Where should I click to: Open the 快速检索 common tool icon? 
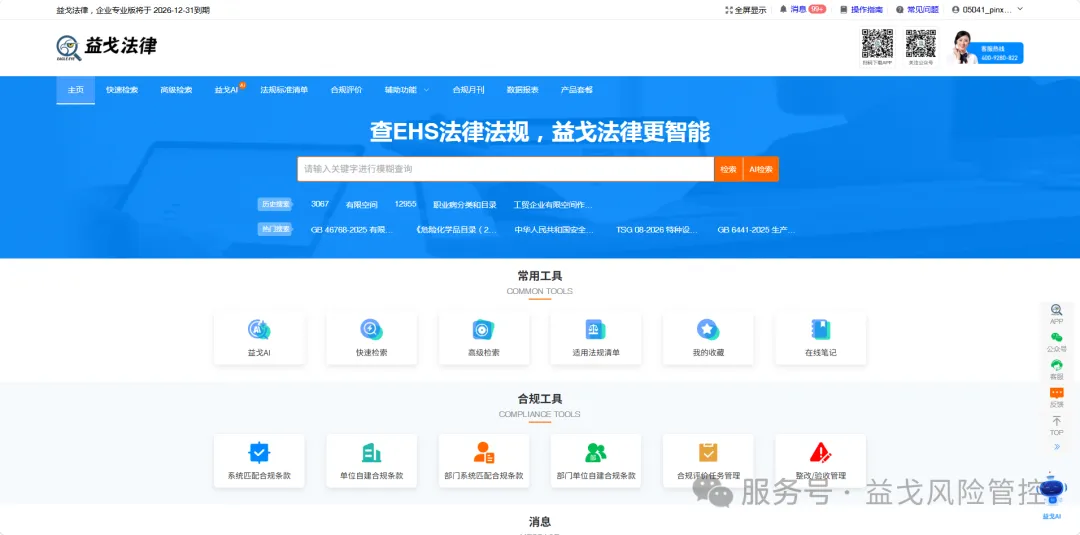(371, 329)
